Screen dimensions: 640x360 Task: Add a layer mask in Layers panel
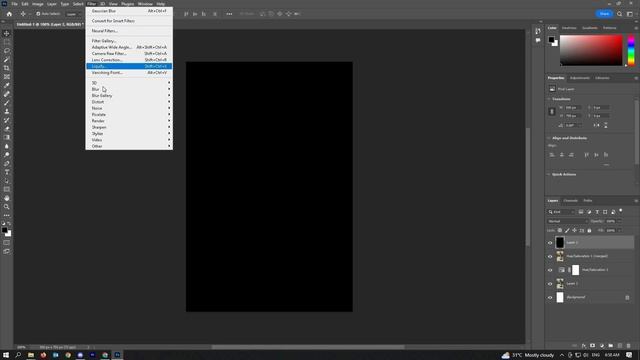click(593, 346)
